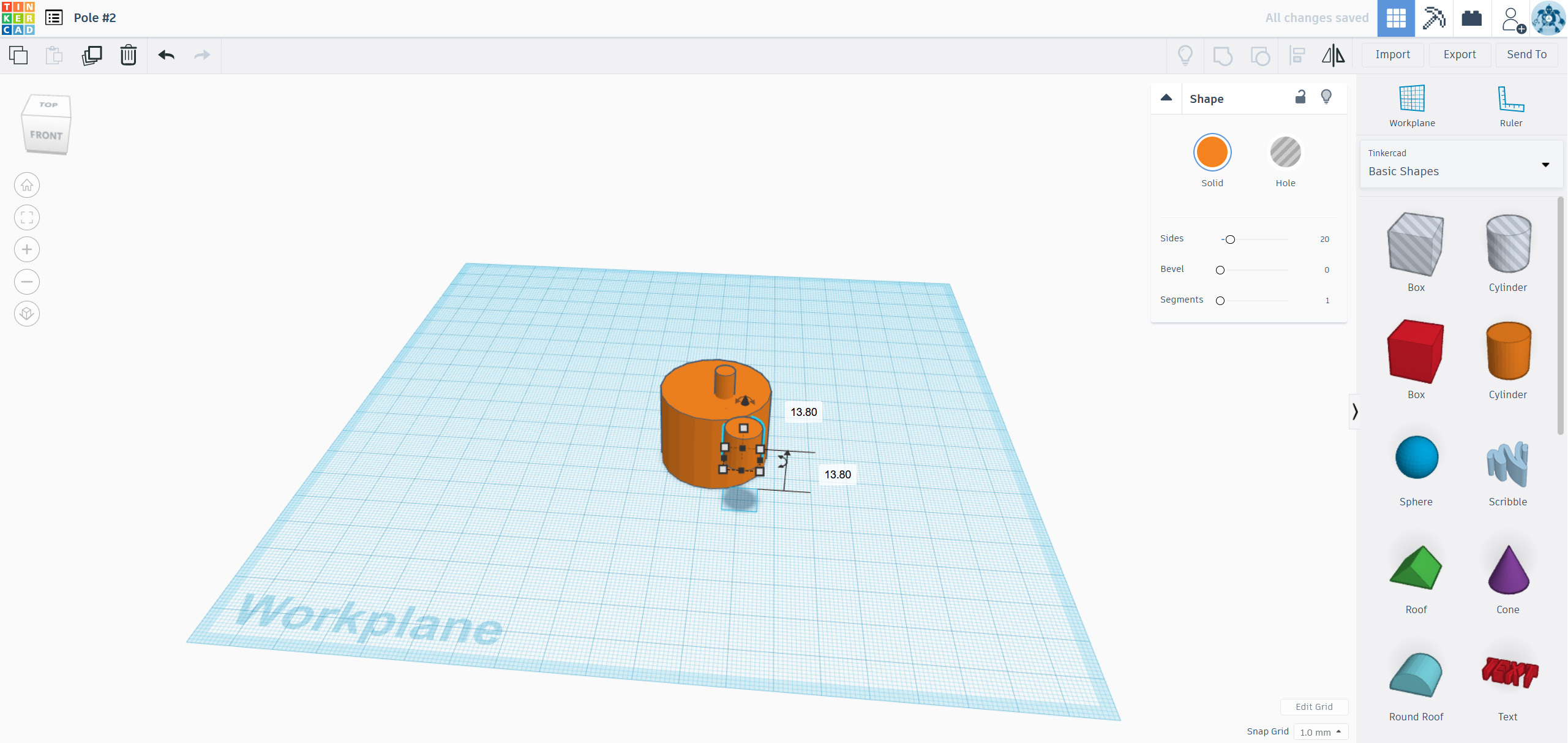The width and height of the screenshot is (1568, 743).
Task: Click the Edit Grid button
Action: pos(1314,707)
